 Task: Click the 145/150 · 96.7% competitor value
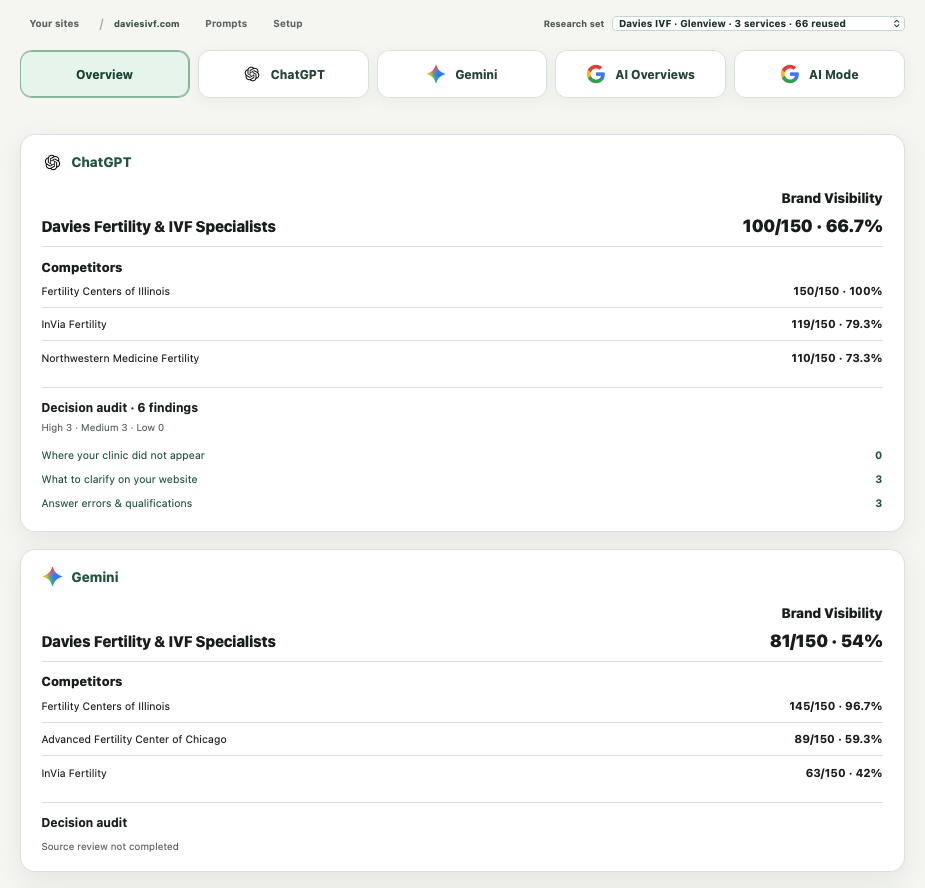point(835,706)
